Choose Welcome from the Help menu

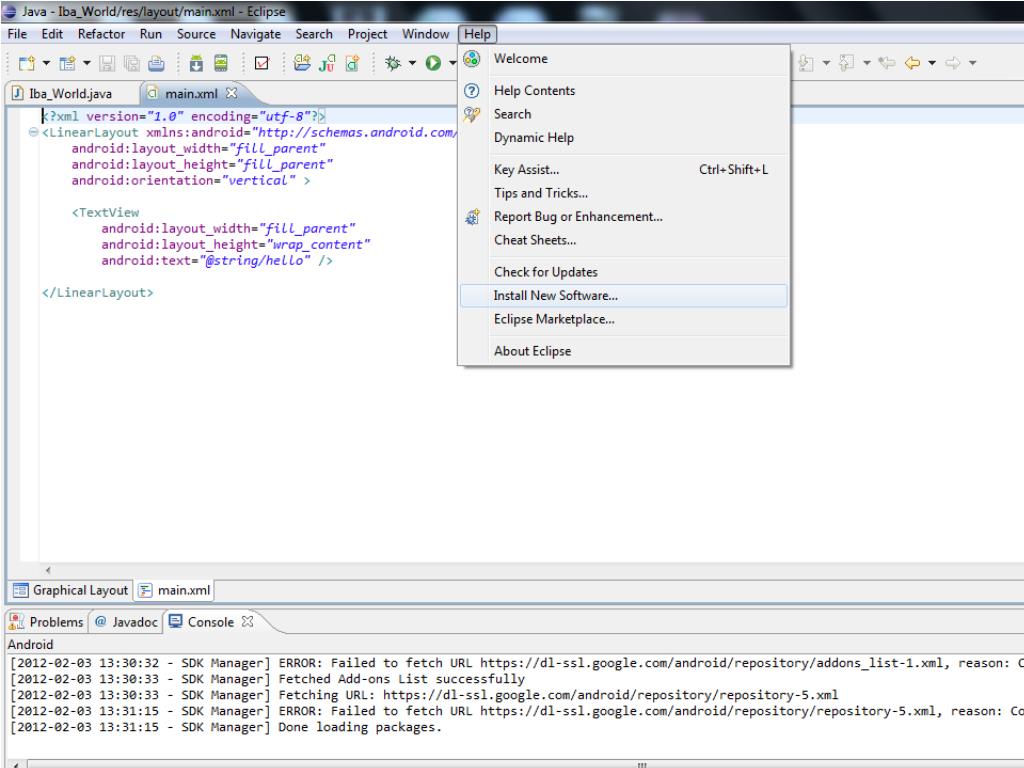point(624,59)
